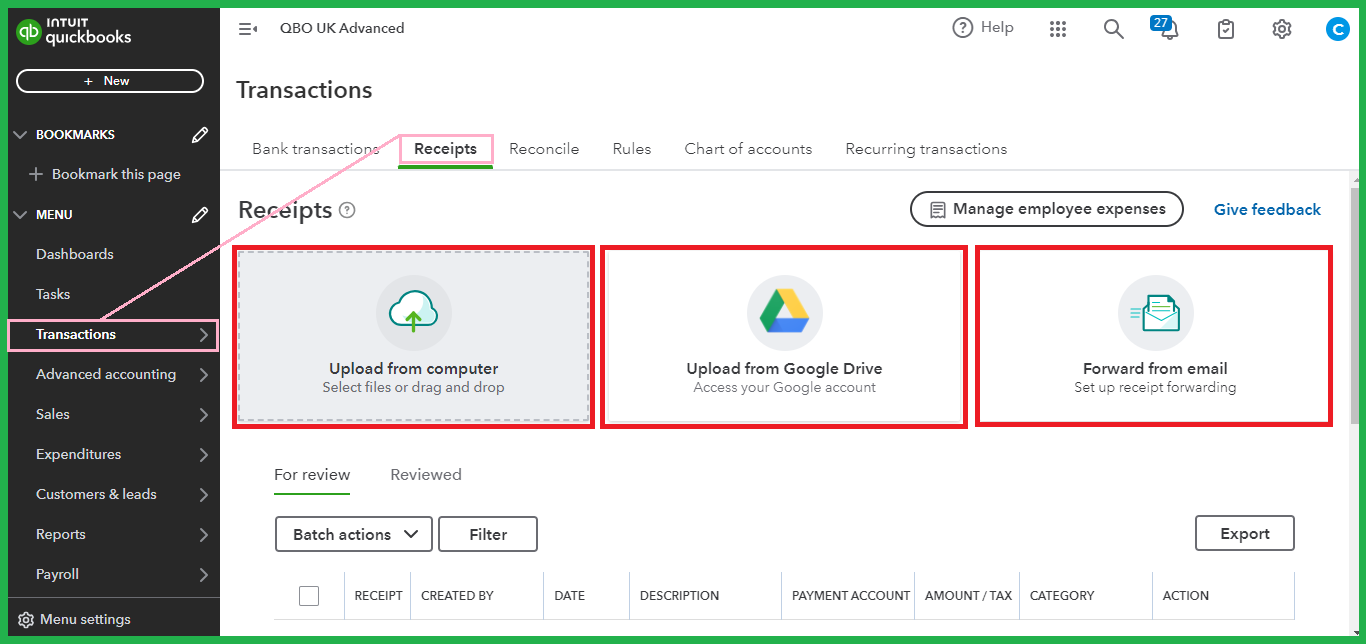Expand the Payroll submenu arrow

204,575
